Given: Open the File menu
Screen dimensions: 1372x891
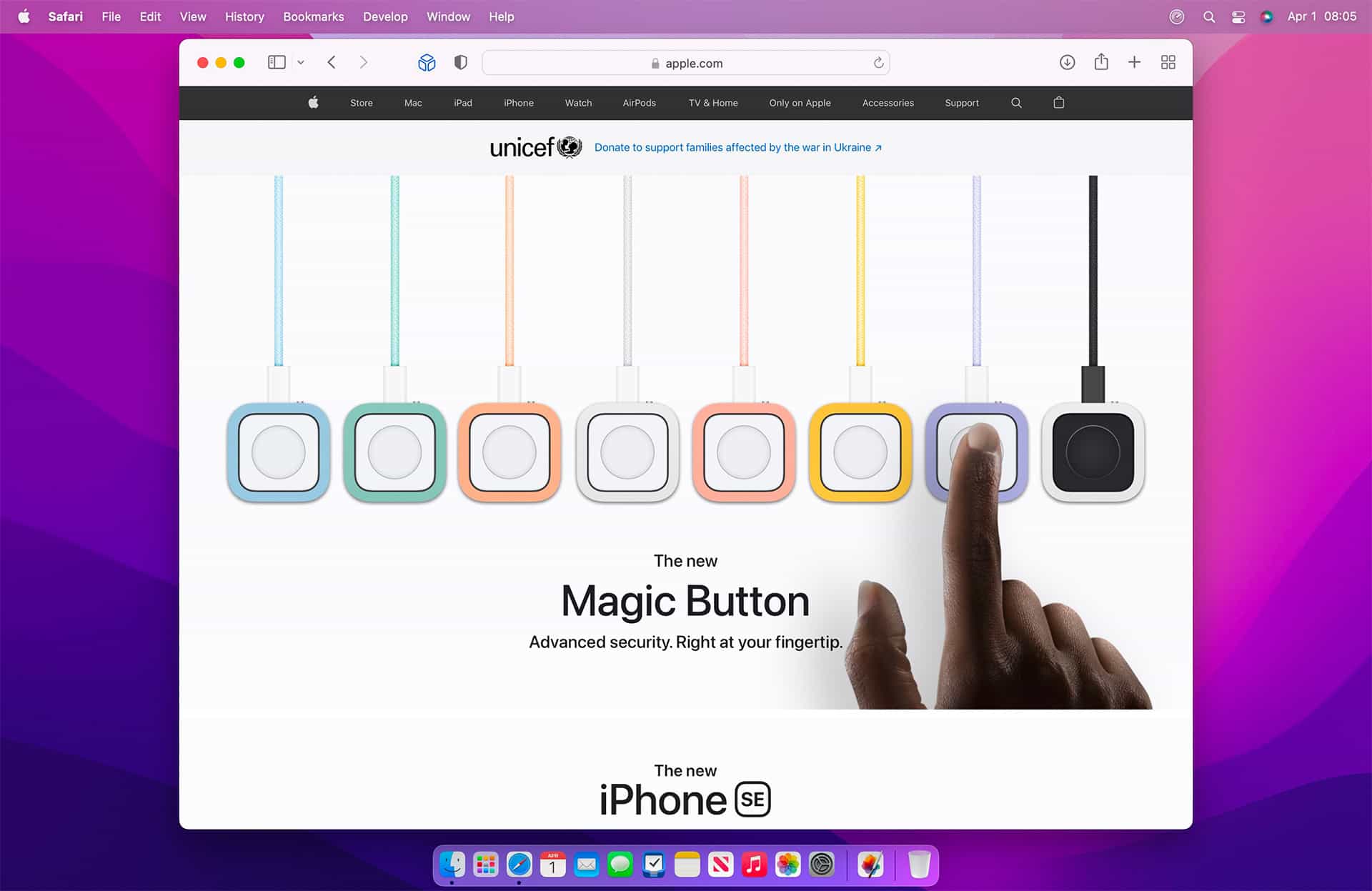Looking at the screenshot, I should (111, 16).
